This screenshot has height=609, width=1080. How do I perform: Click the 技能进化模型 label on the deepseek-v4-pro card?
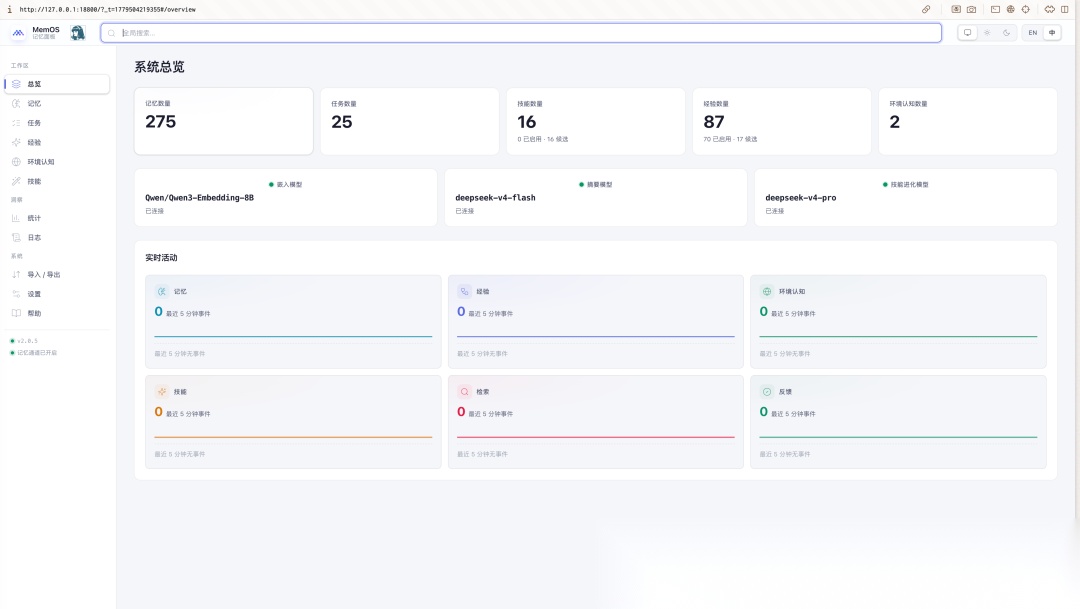[909, 185]
